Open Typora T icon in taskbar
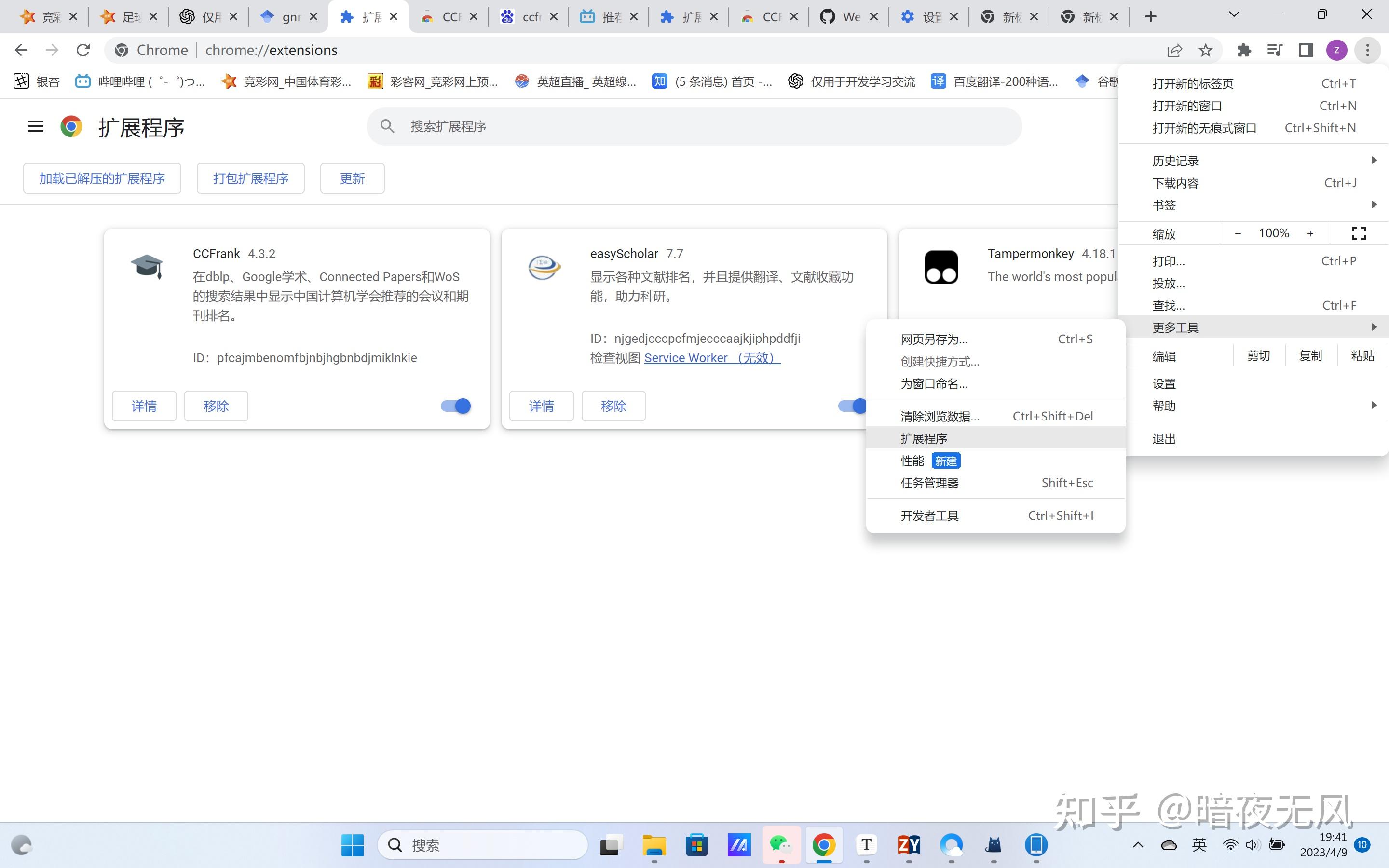The width and height of the screenshot is (1389, 868). [x=866, y=845]
